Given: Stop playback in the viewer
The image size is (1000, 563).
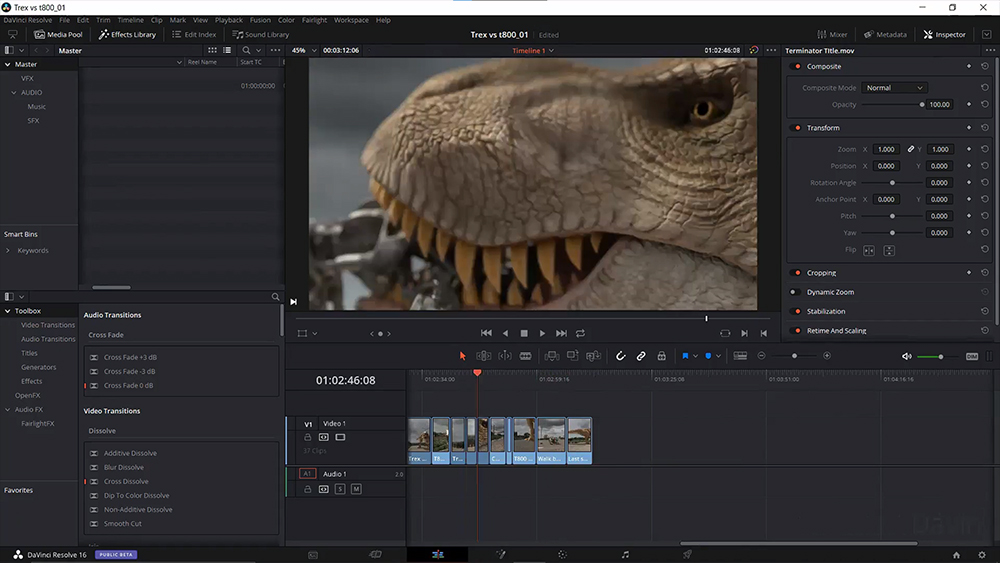Looking at the screenshot, I should pyautogui.click(x=524, y=333).
